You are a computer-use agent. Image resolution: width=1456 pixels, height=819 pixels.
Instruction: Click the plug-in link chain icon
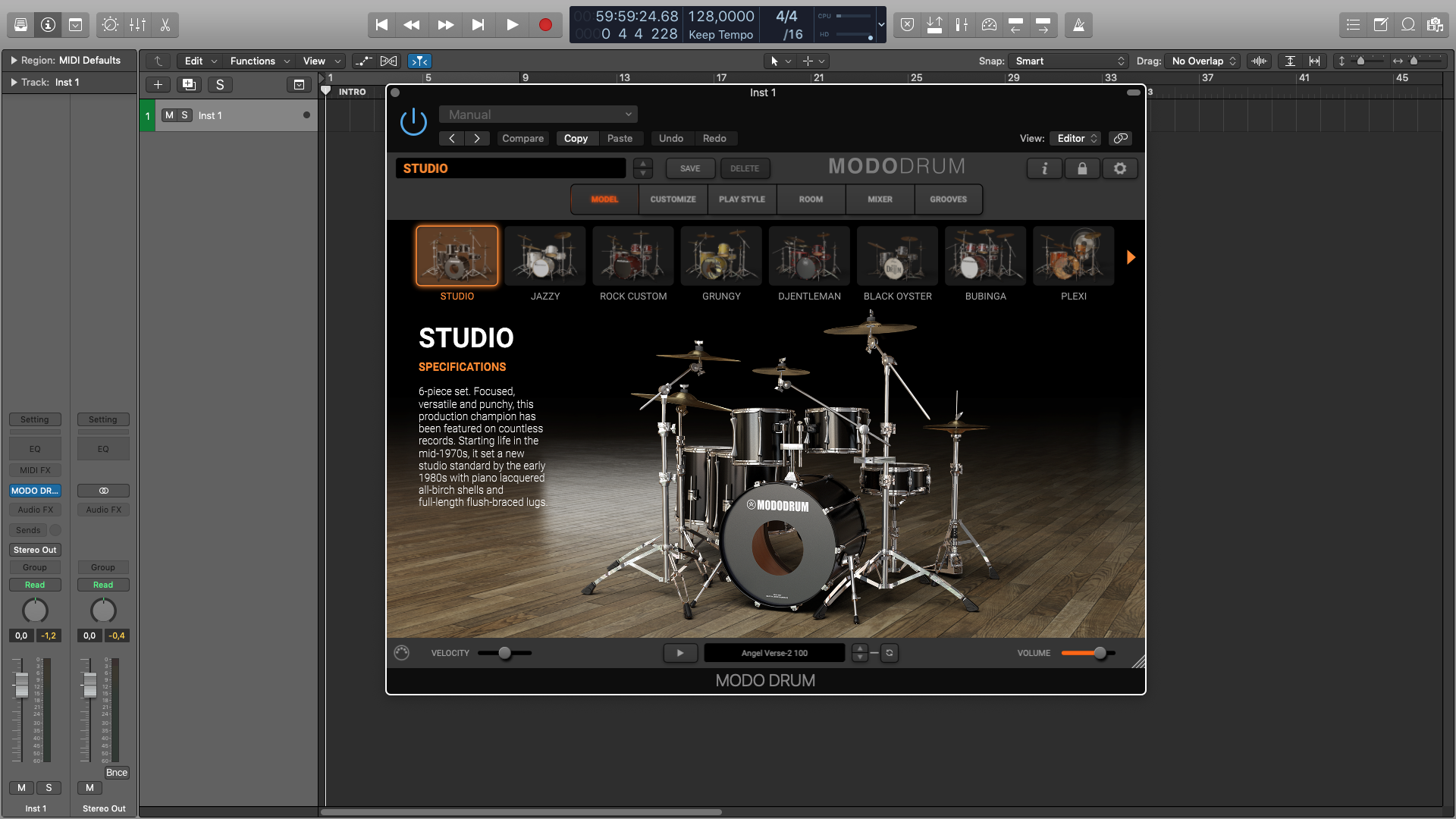[x=1120, y=138]
